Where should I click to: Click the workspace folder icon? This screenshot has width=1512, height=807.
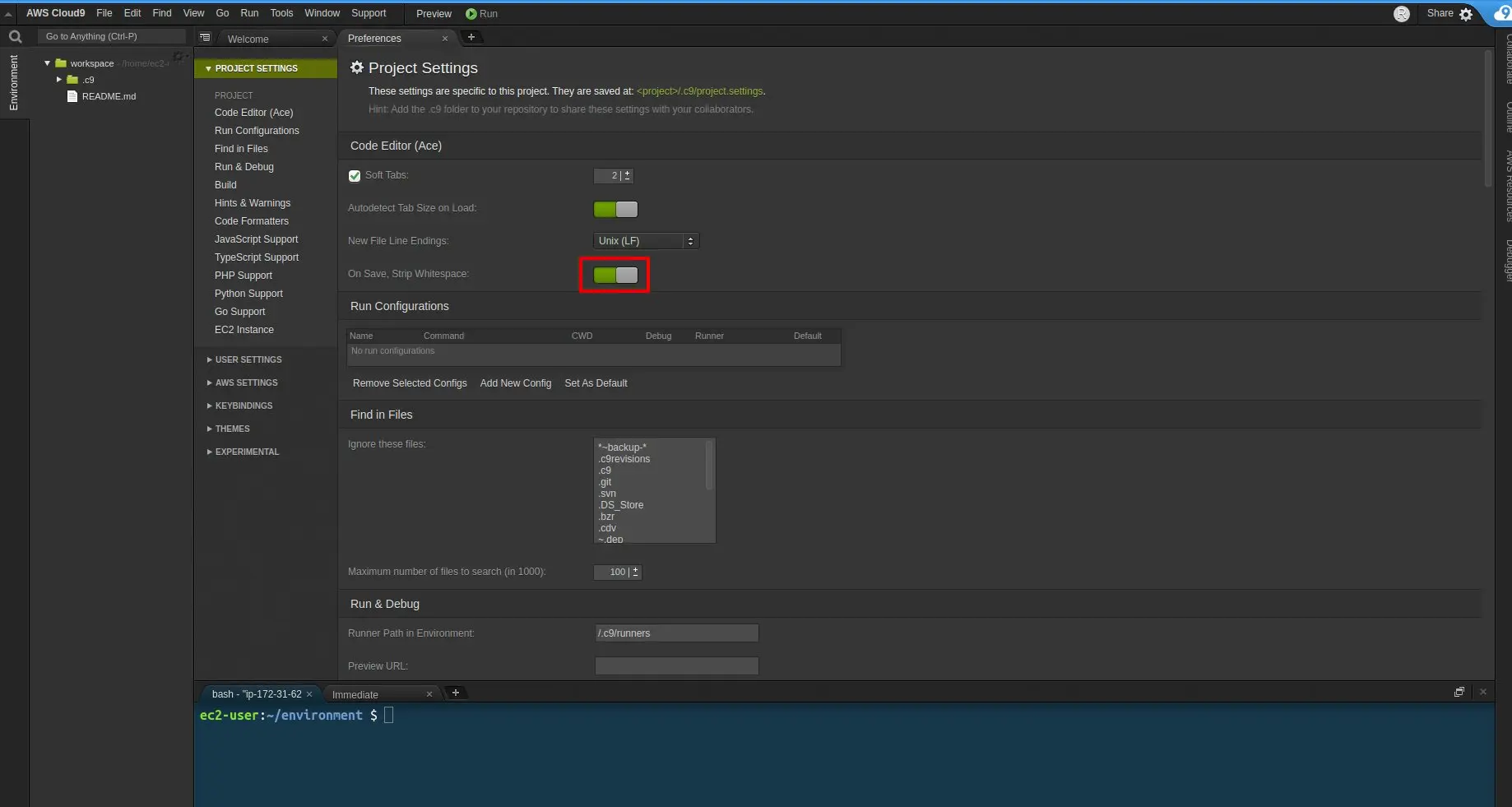tap(61, 63)
